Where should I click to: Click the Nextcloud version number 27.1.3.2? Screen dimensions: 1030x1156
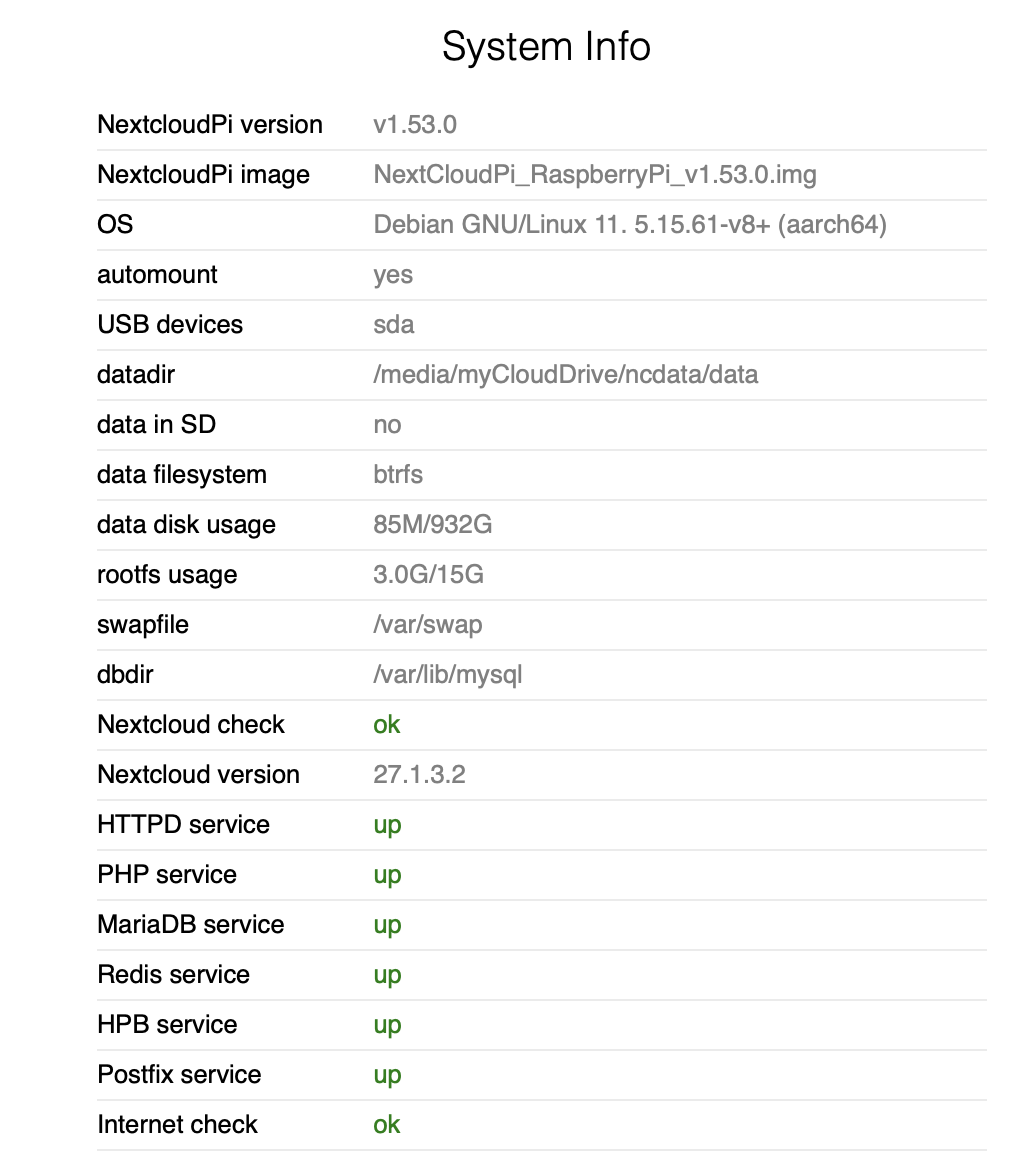[x=420, y=775]
